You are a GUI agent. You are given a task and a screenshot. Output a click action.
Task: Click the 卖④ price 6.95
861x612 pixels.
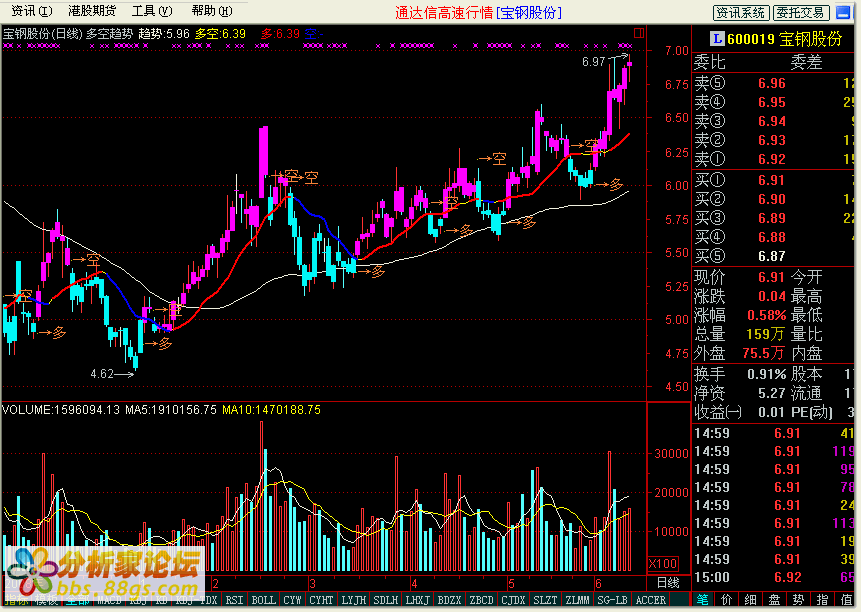tap(771, 103)
